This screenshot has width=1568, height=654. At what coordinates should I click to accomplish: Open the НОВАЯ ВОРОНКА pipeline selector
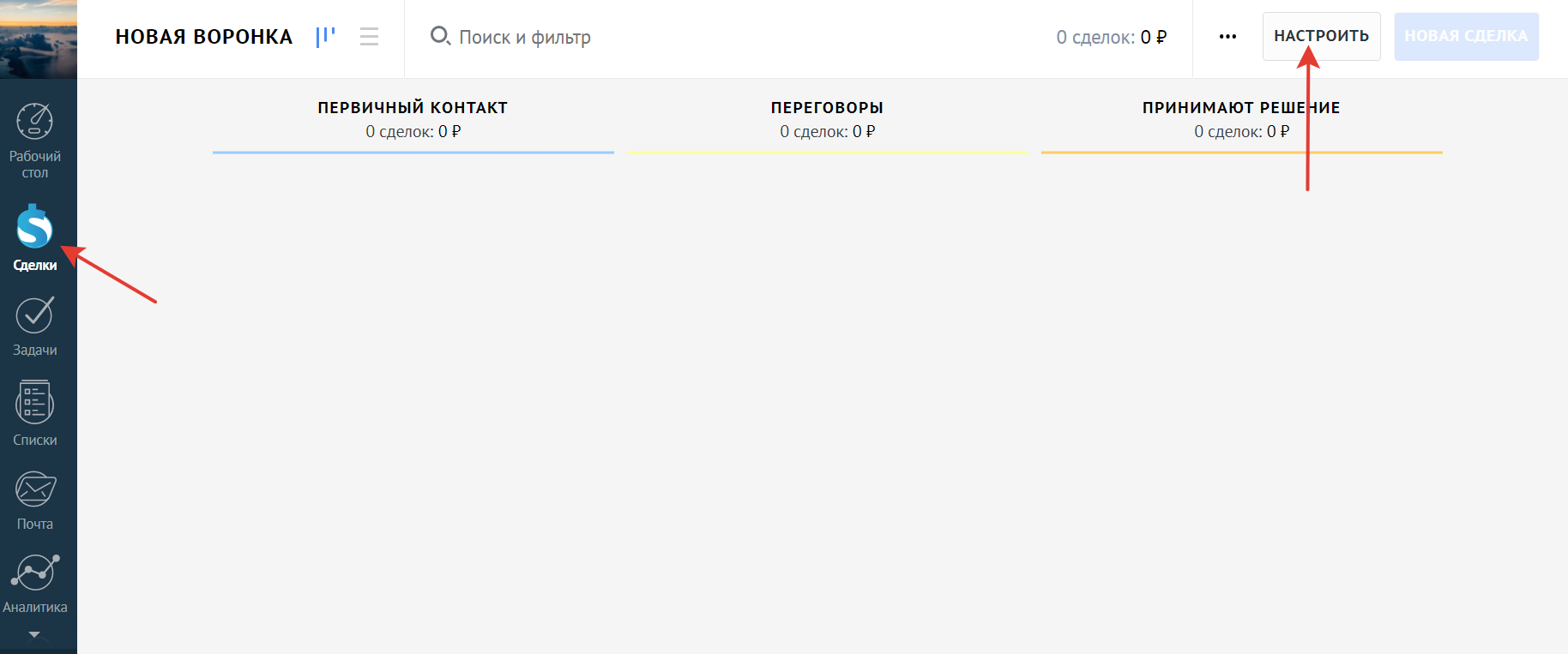pyautogui.click(x=204, y=37)
